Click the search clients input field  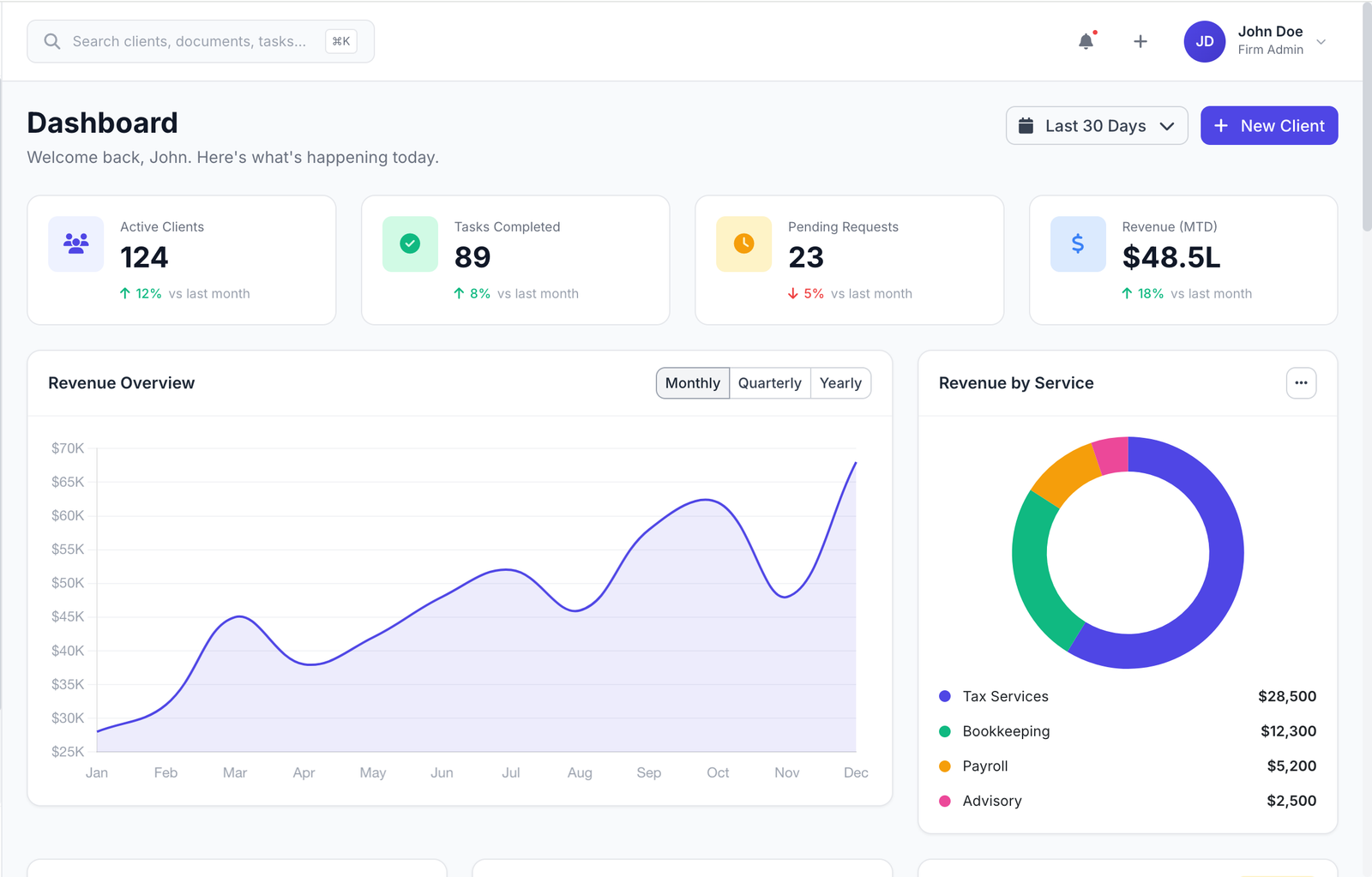[x=197, y=40]
